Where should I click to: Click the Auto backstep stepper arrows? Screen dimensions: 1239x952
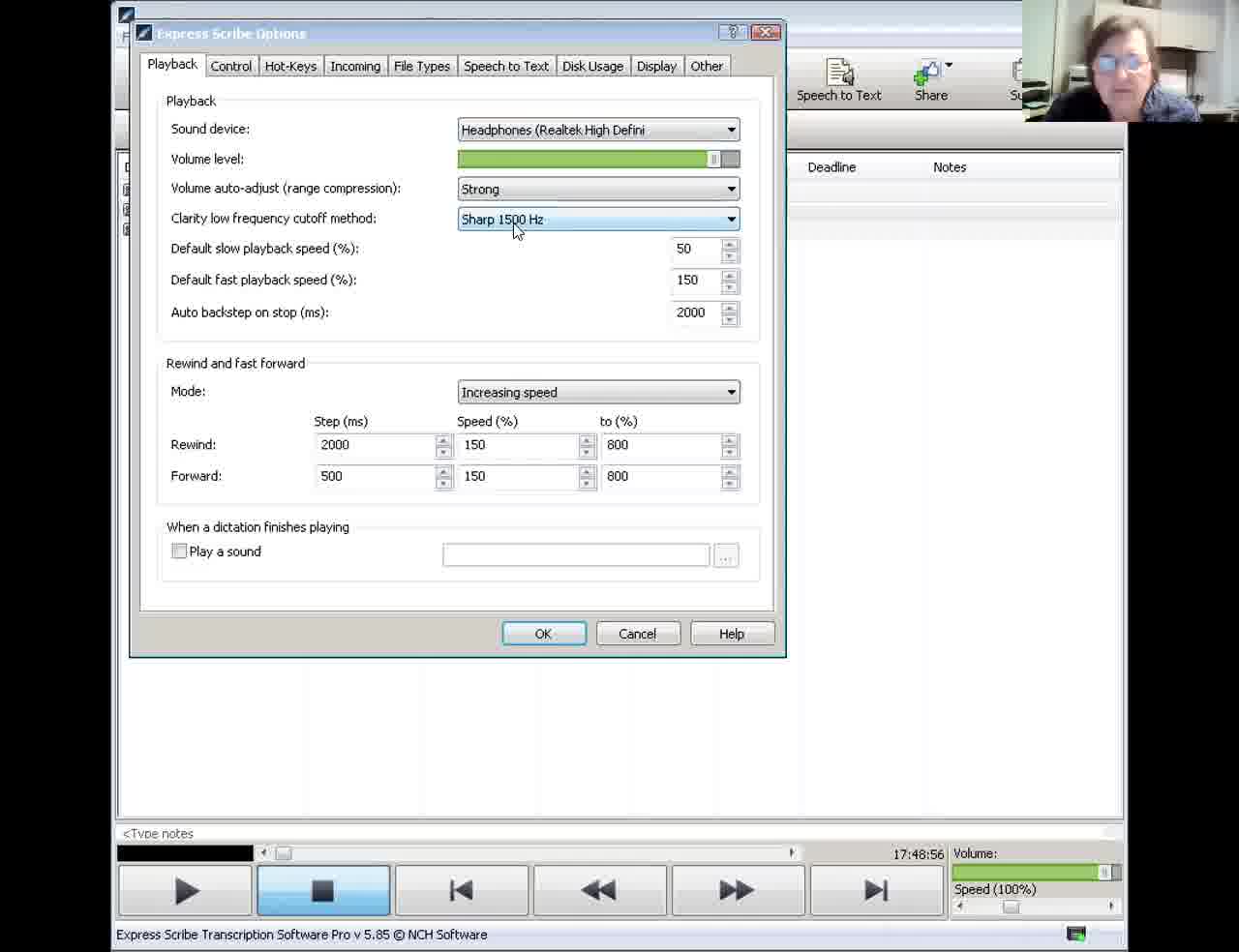[730, 313]
